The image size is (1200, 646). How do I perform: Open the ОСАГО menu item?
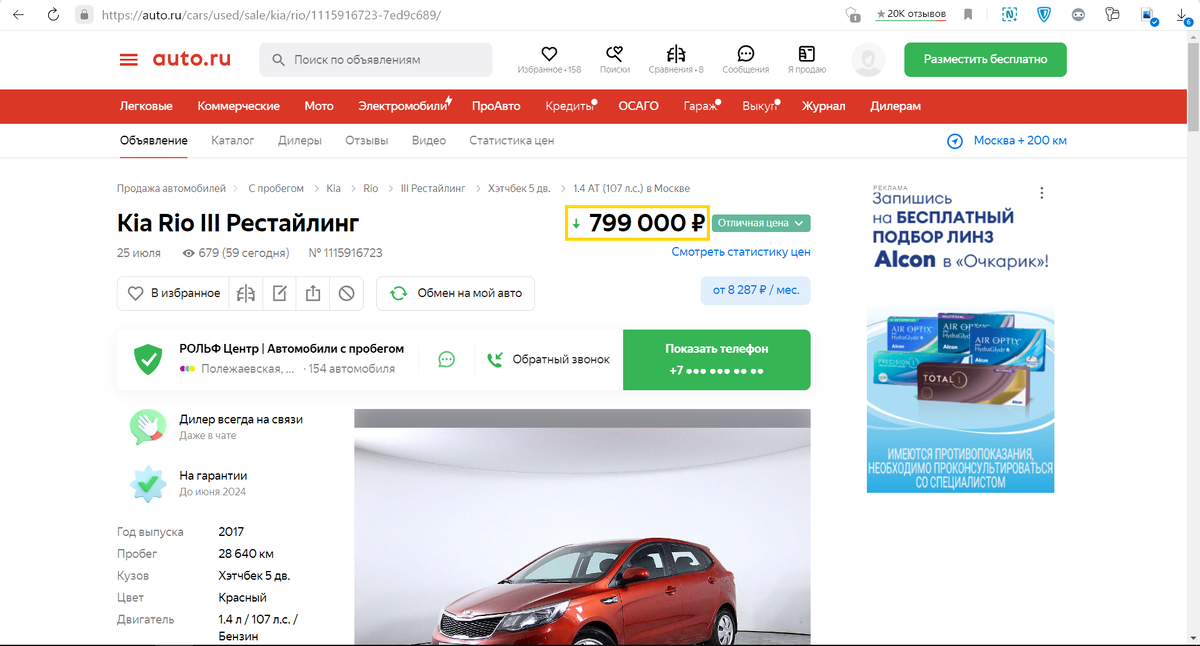[638, 106]
